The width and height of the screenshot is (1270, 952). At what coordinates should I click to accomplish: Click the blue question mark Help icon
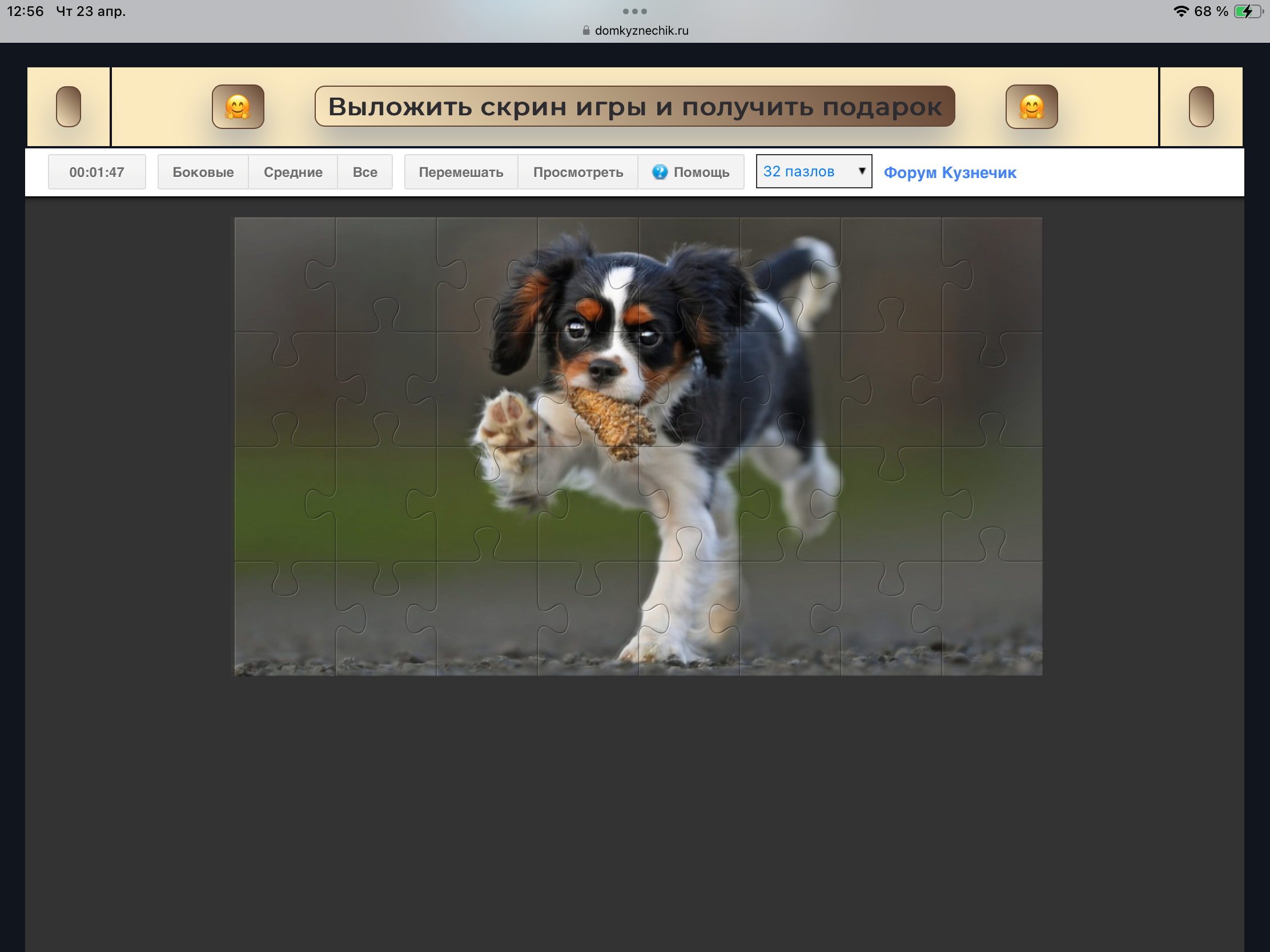point(660,172)
